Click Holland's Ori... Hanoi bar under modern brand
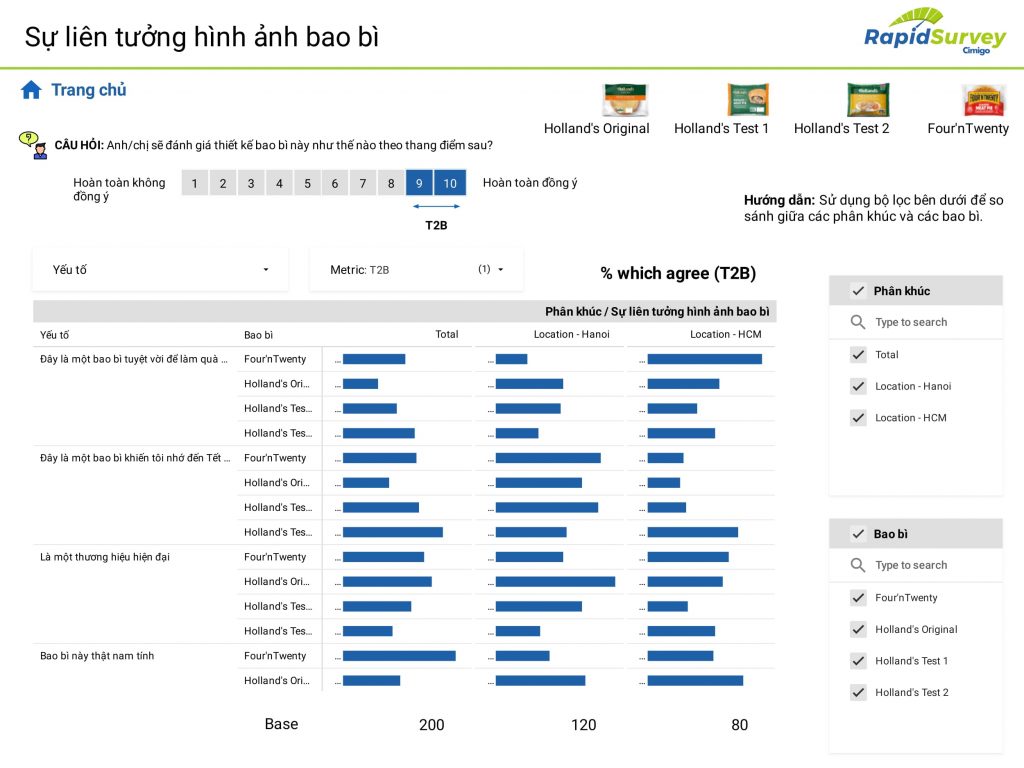 tap(555, 582)
